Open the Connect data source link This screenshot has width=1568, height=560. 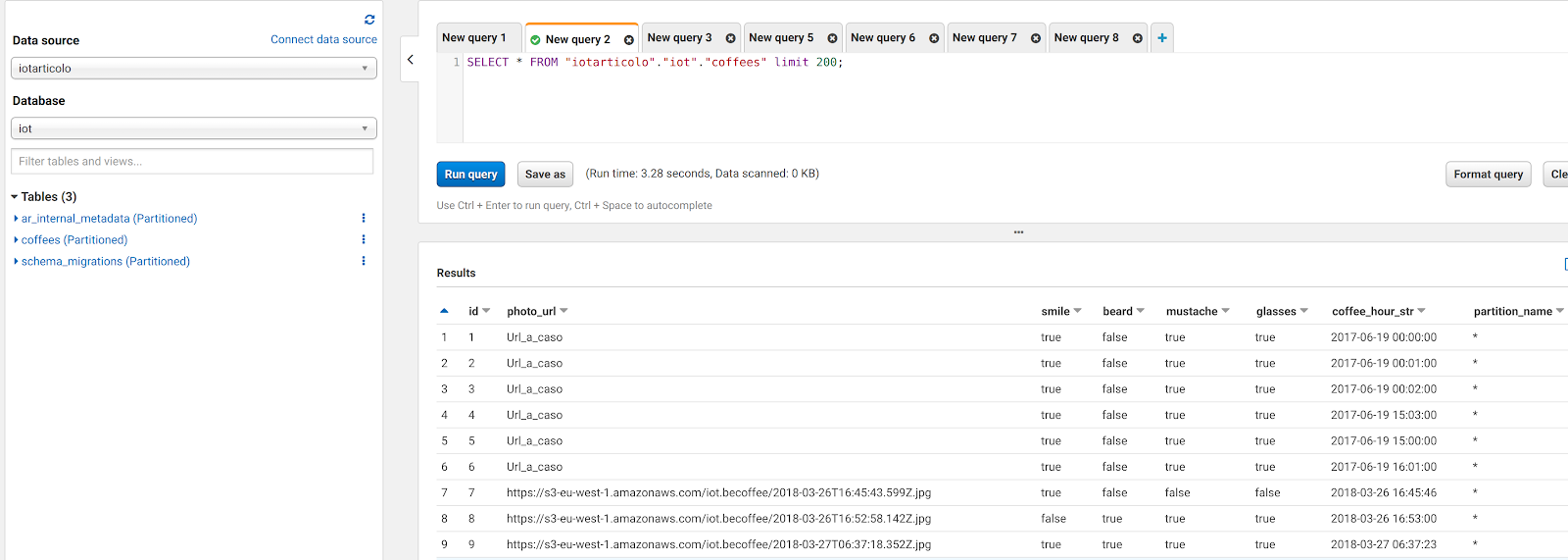[323, 39]
